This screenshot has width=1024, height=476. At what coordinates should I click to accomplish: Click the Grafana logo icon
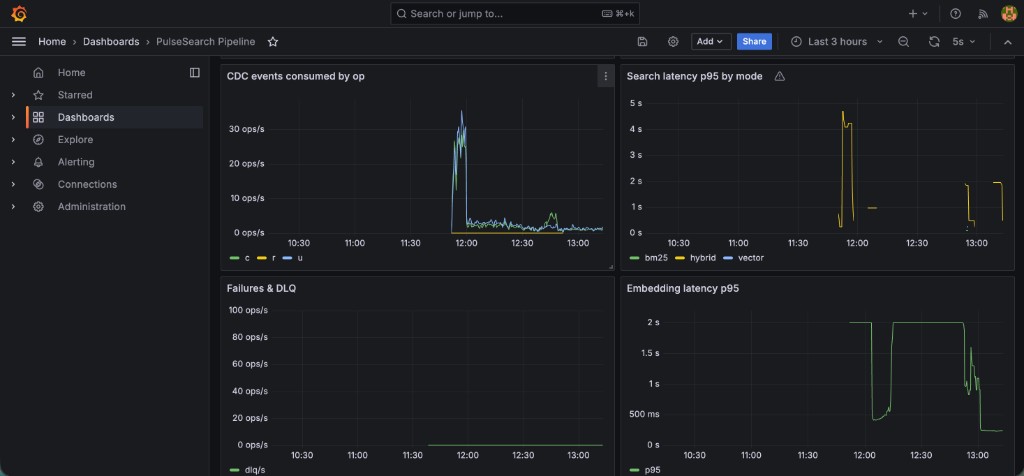pos(19,13)
